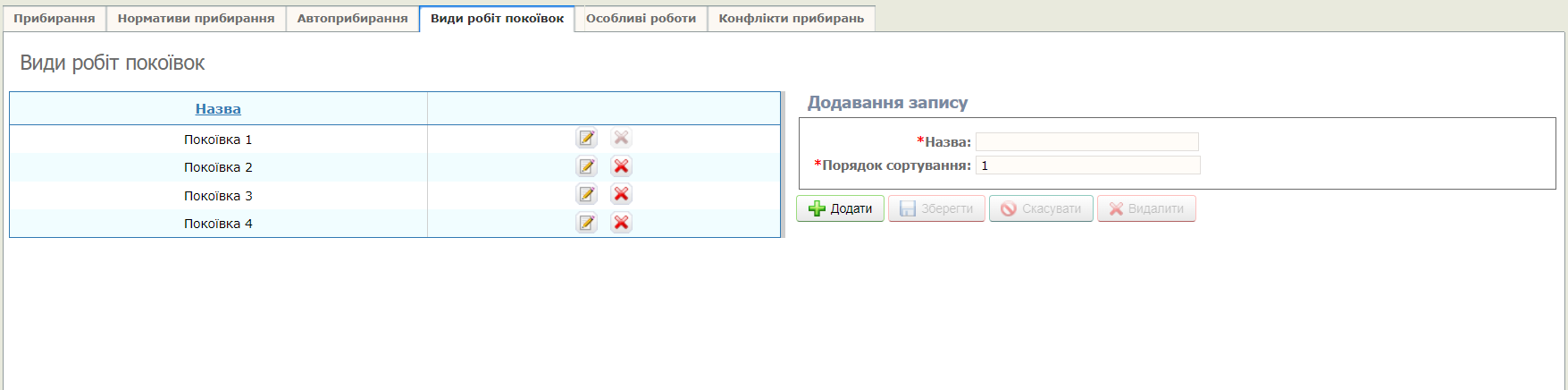Open the Нормативи прибирання tab
The height and width of the screenshot is (390, 1568).
[196, 18]
